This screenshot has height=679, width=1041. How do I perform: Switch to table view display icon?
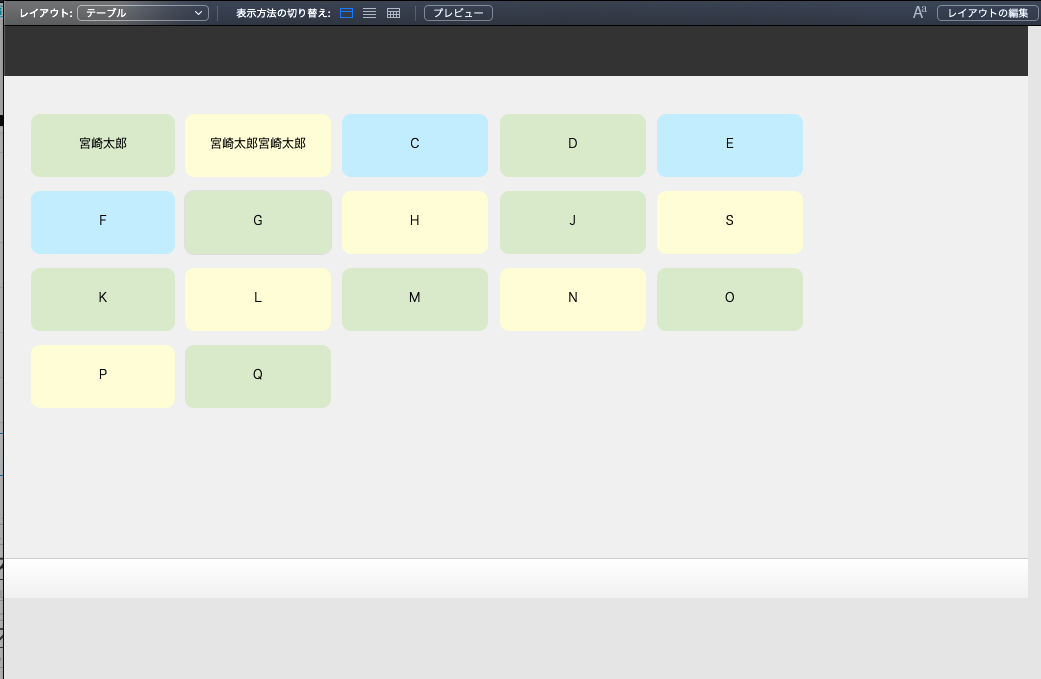point(392,13)
